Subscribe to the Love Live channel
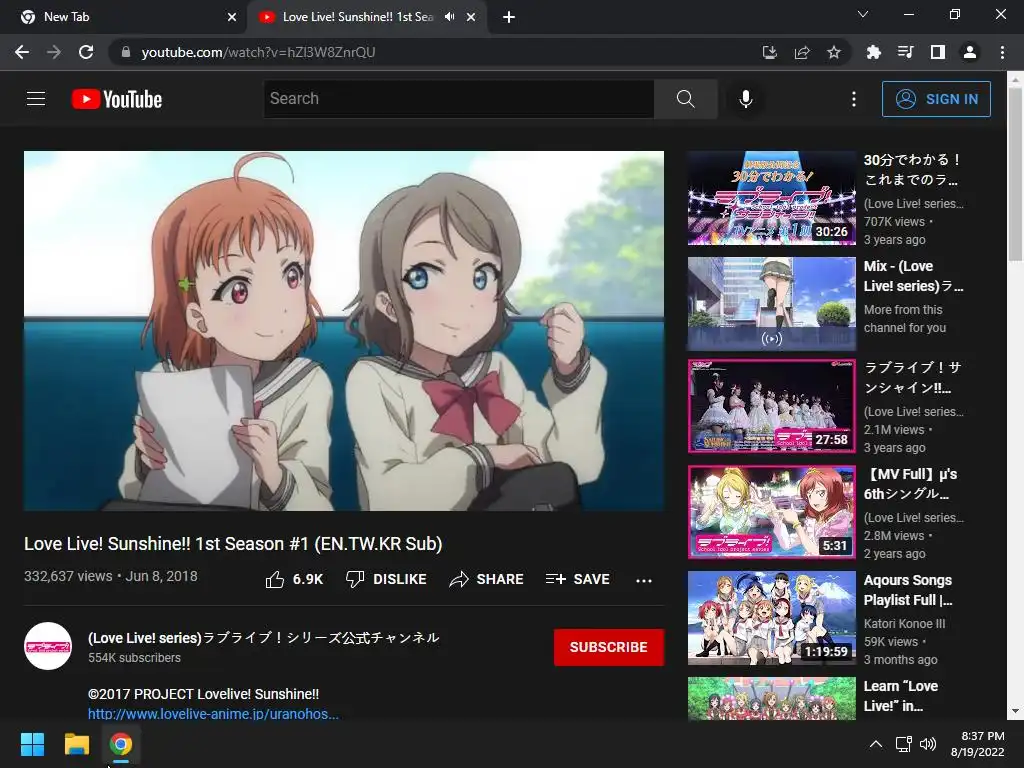The width and height of the screenshot is (1024, 768). [609, 647]
